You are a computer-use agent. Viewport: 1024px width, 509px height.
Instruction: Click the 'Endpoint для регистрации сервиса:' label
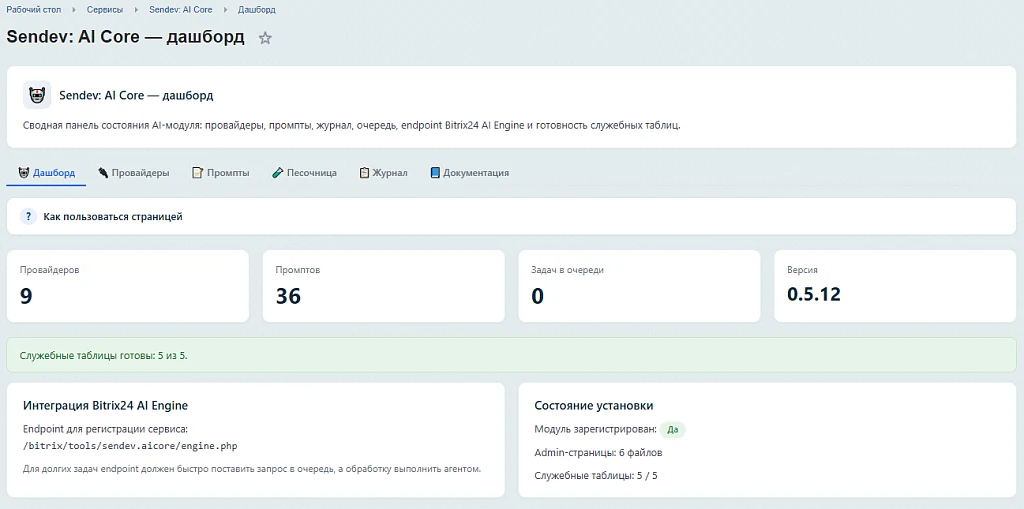point(105,429)
